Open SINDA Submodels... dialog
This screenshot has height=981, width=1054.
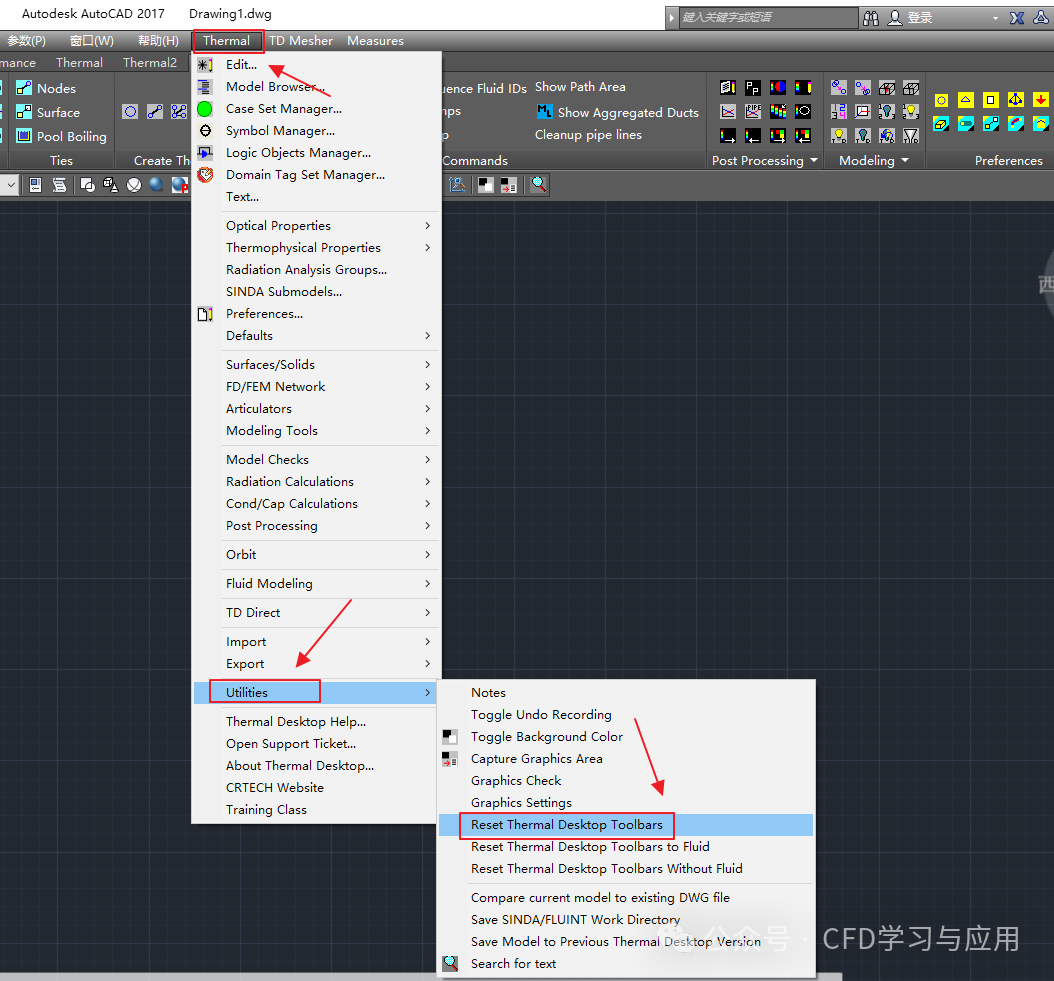pos(284,292)
